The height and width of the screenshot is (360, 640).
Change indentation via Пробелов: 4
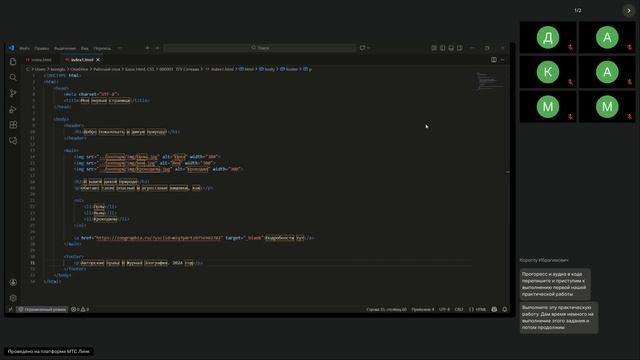423,309
